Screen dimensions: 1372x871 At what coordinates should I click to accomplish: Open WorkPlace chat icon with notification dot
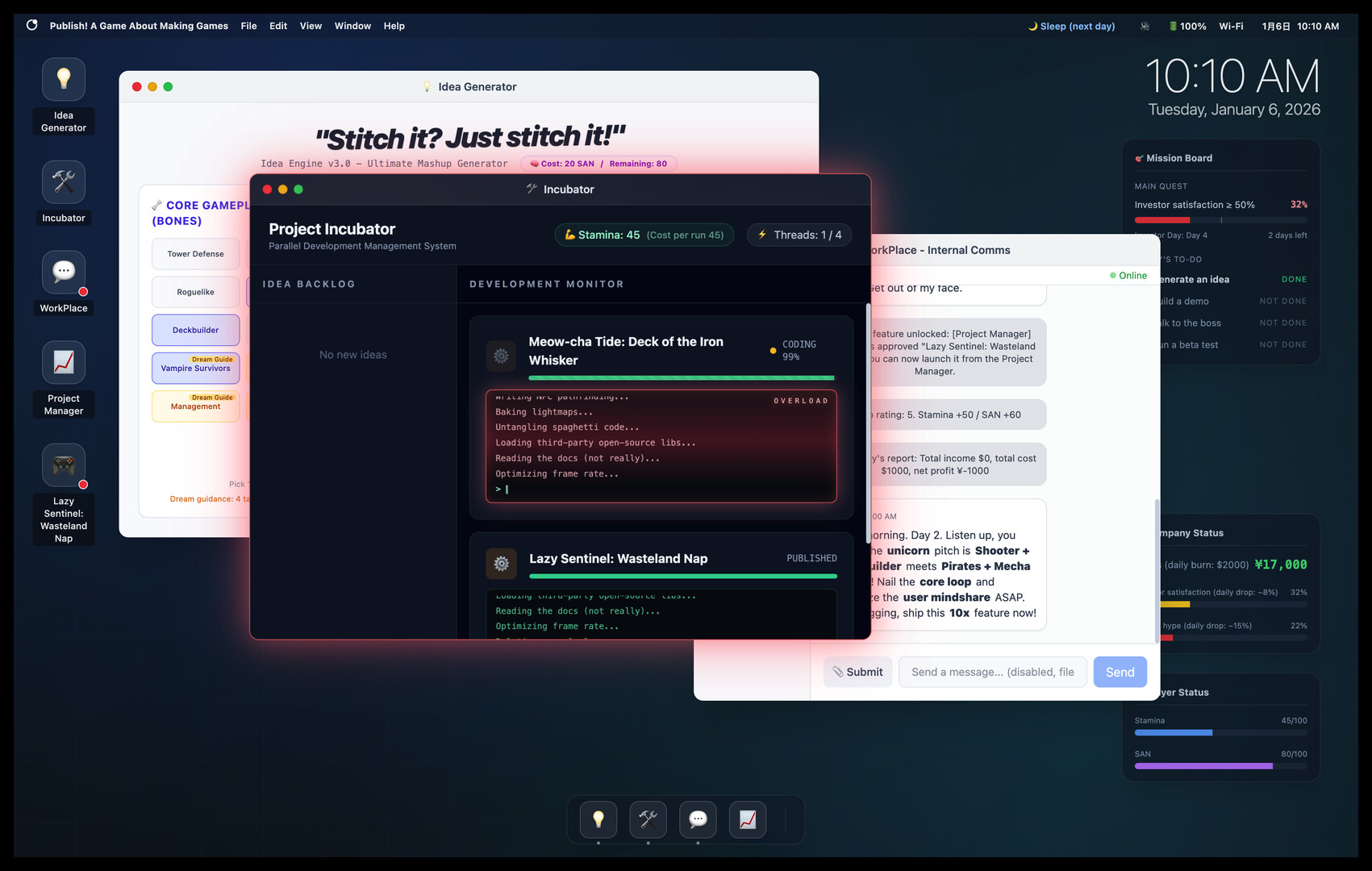point(63,272)
